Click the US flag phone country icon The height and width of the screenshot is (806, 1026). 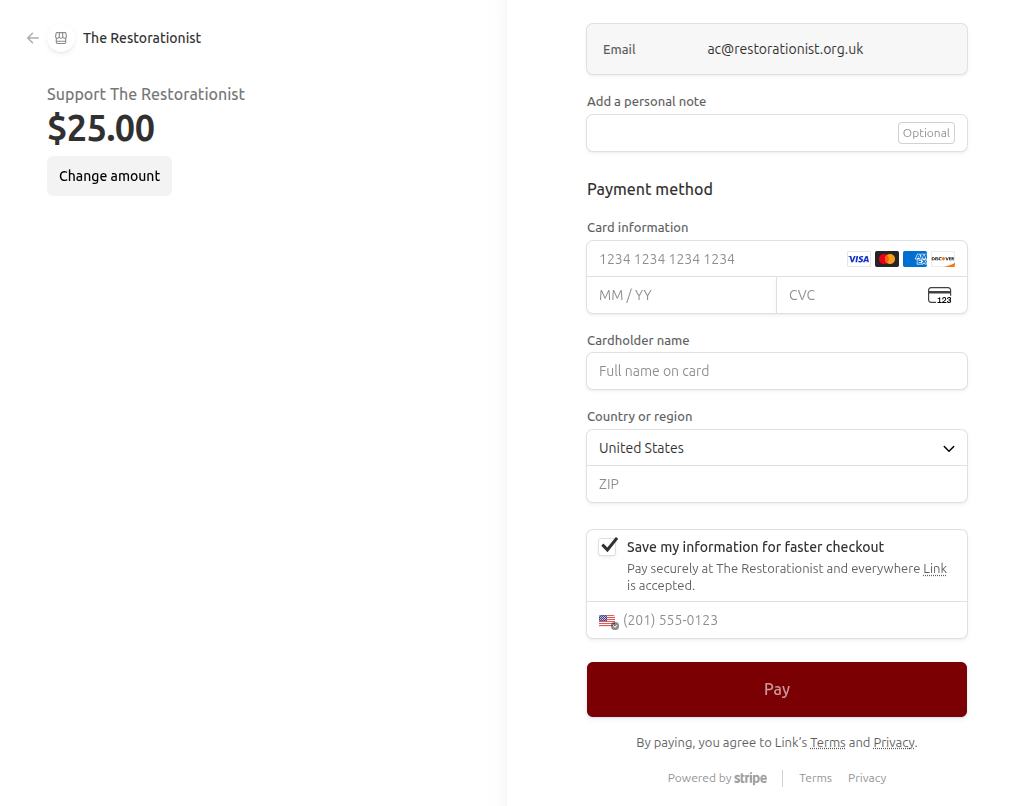tap(608, 621)
